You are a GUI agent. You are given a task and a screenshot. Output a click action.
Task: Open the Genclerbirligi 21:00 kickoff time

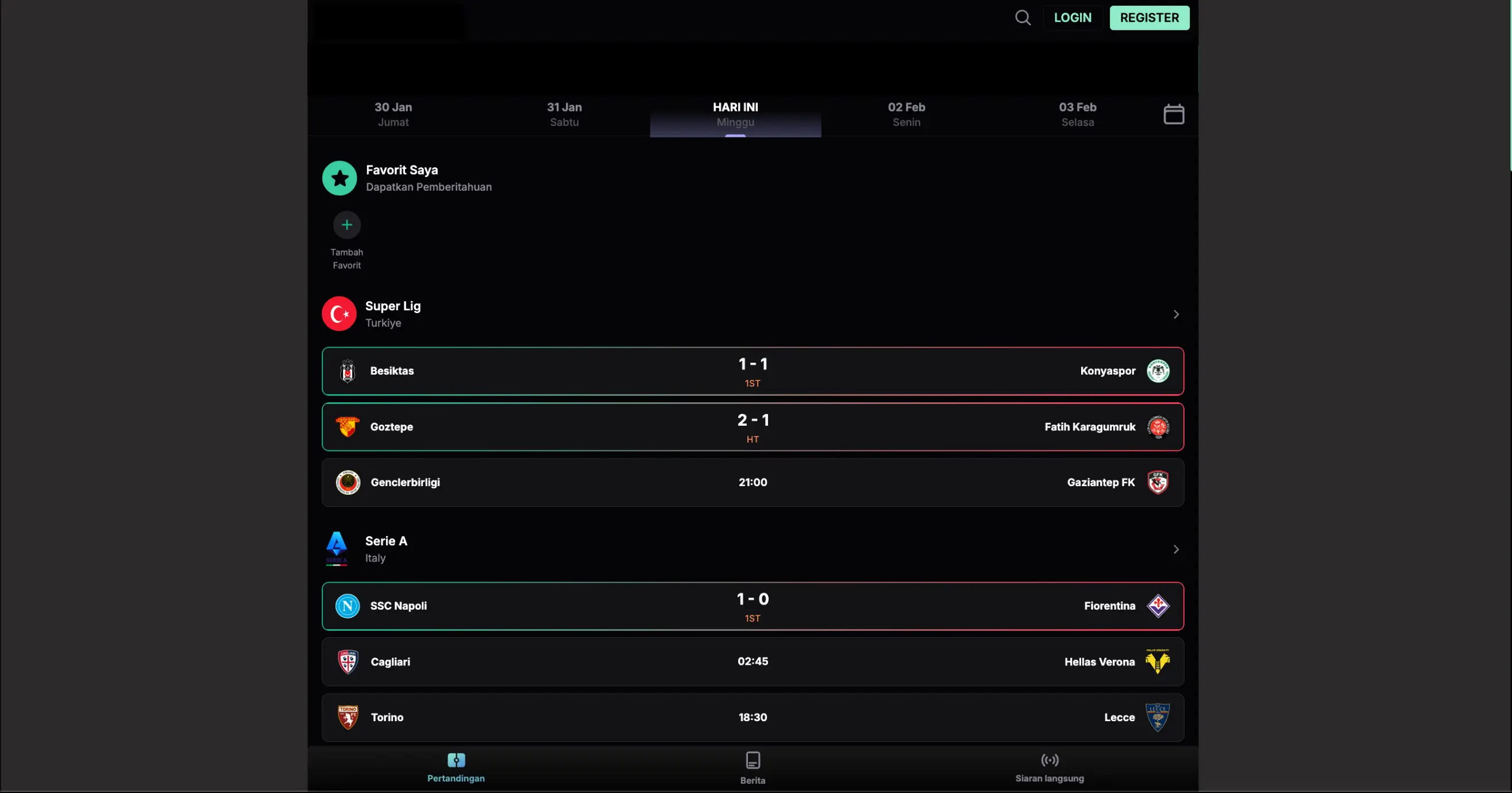point(753,483)
